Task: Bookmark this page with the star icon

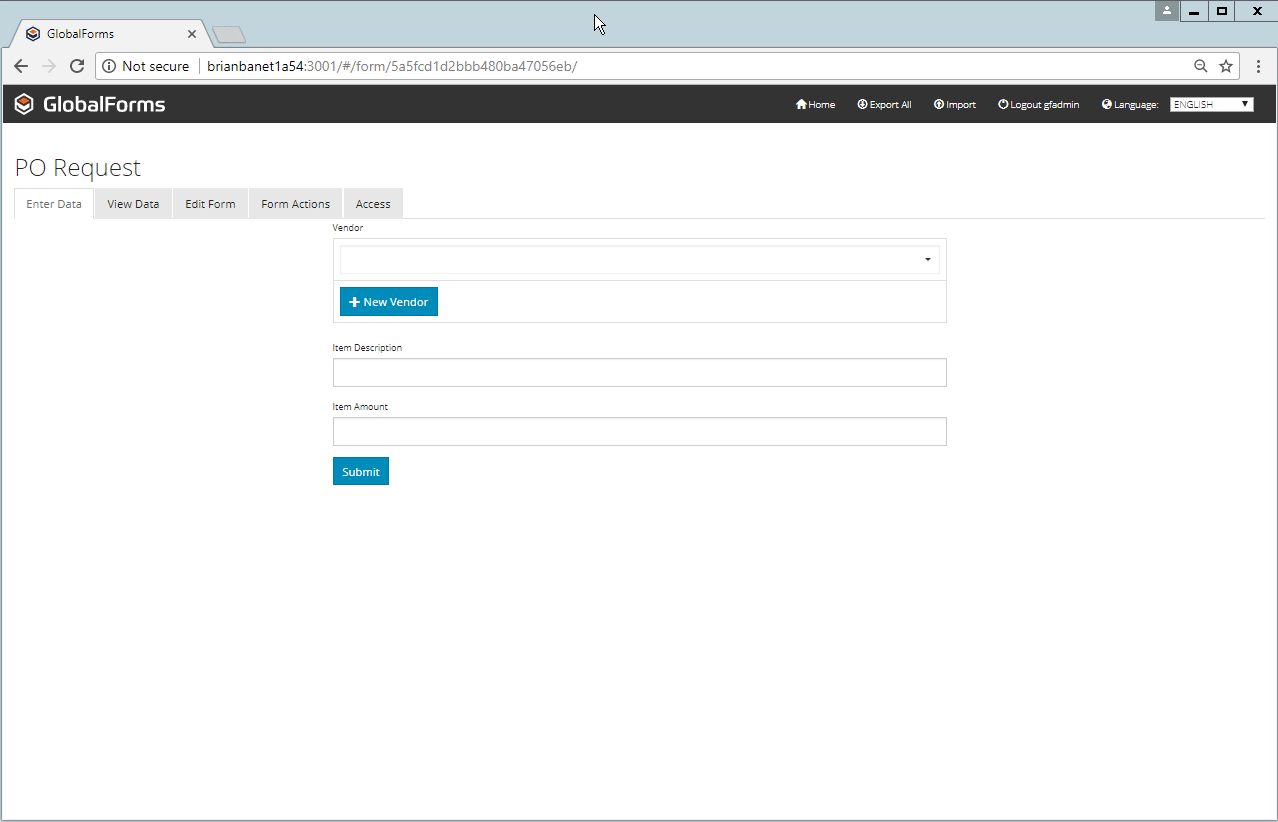Action: click(1226, 66)
